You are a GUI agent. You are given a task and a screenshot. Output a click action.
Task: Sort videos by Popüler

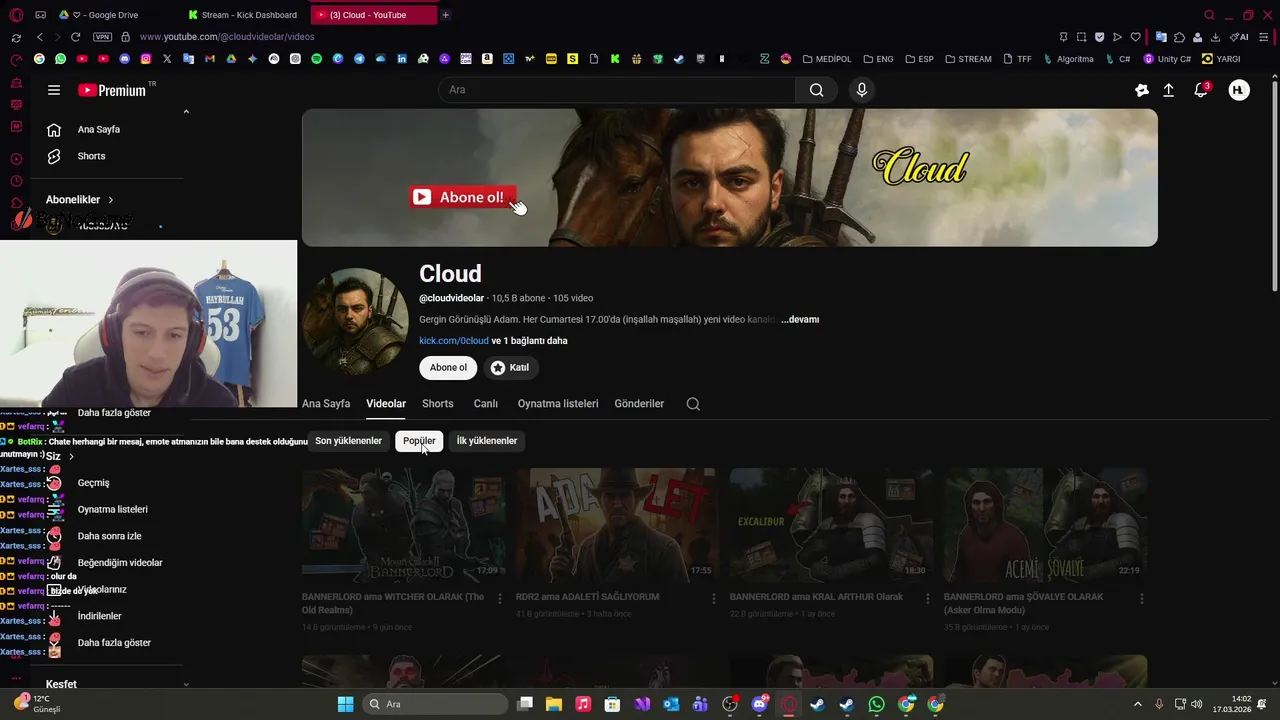[419, 441]
